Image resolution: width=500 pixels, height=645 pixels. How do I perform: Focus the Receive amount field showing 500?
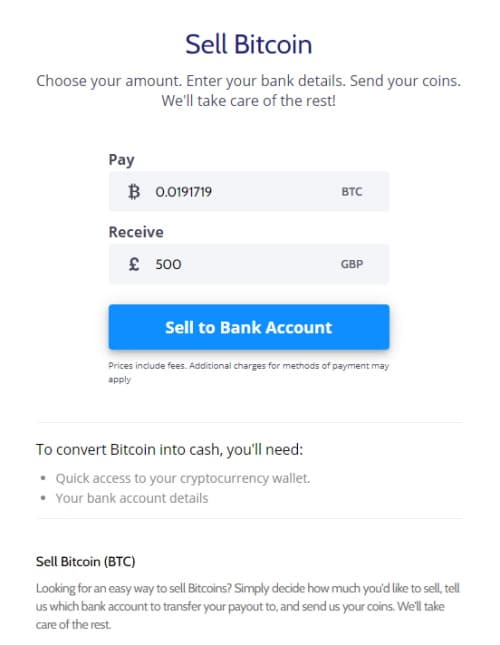pos(249,264)
